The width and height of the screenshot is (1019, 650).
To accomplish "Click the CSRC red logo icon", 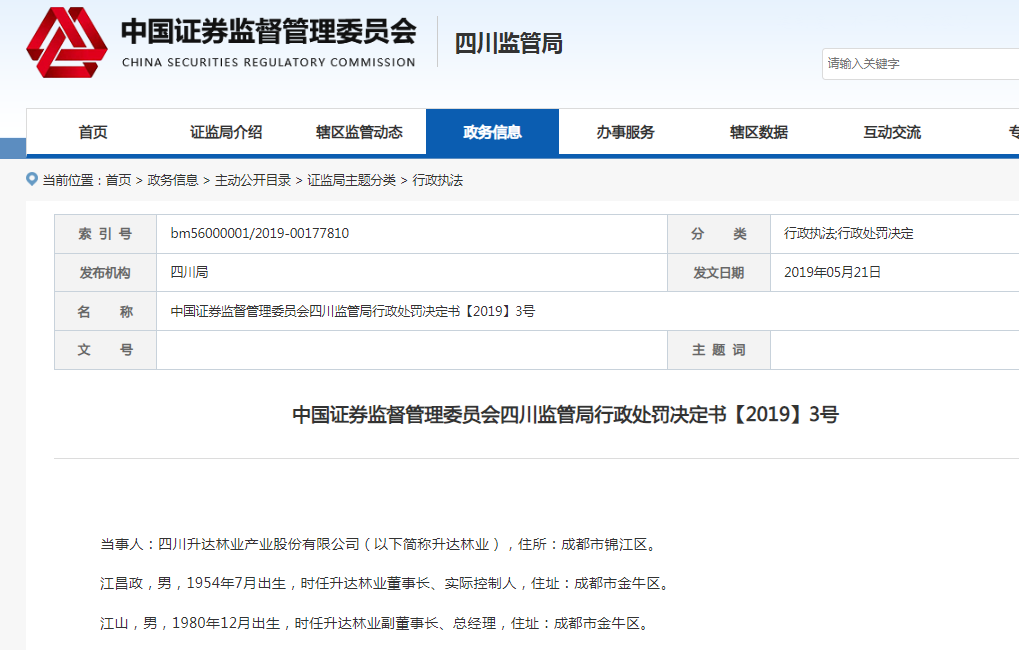I will (x=66, y=42).
